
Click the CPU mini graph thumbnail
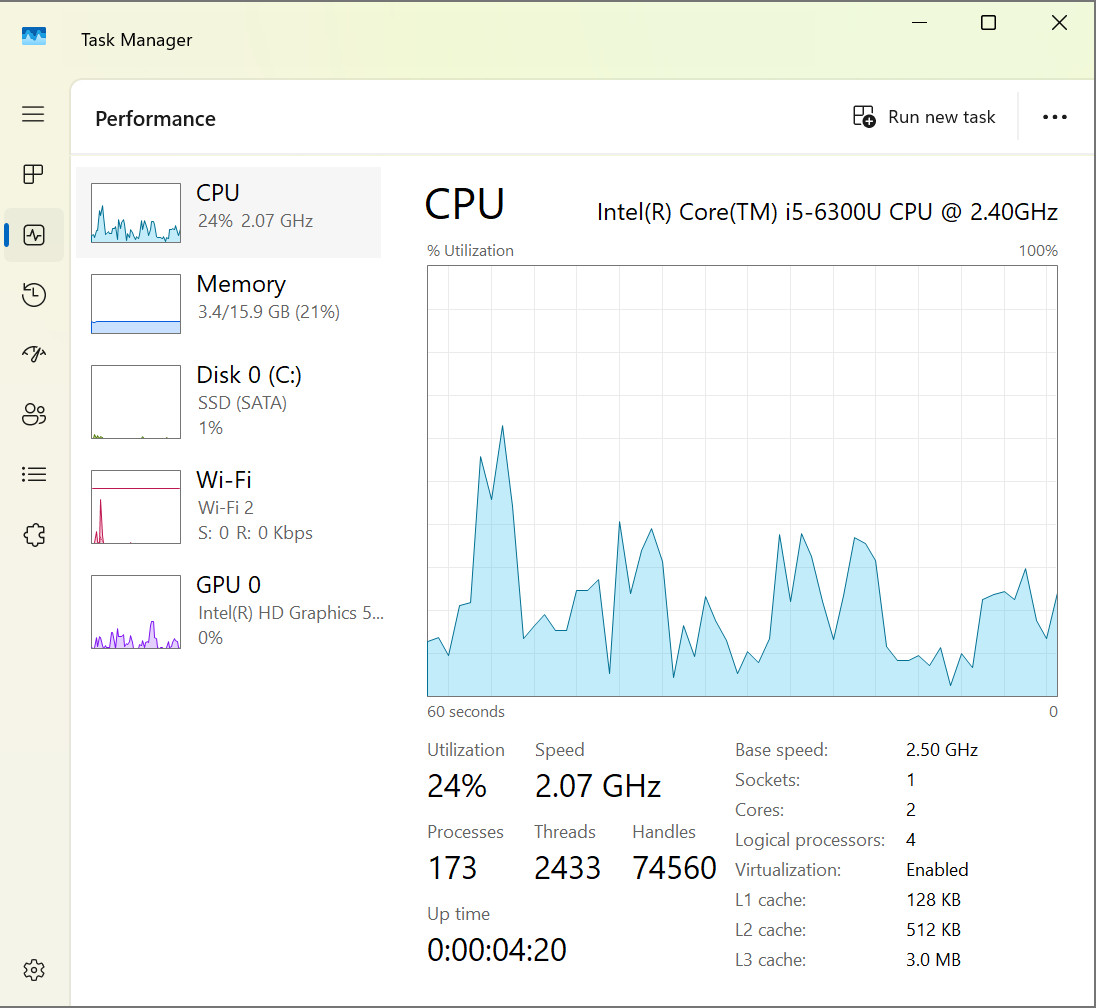(x=136, y=213)
